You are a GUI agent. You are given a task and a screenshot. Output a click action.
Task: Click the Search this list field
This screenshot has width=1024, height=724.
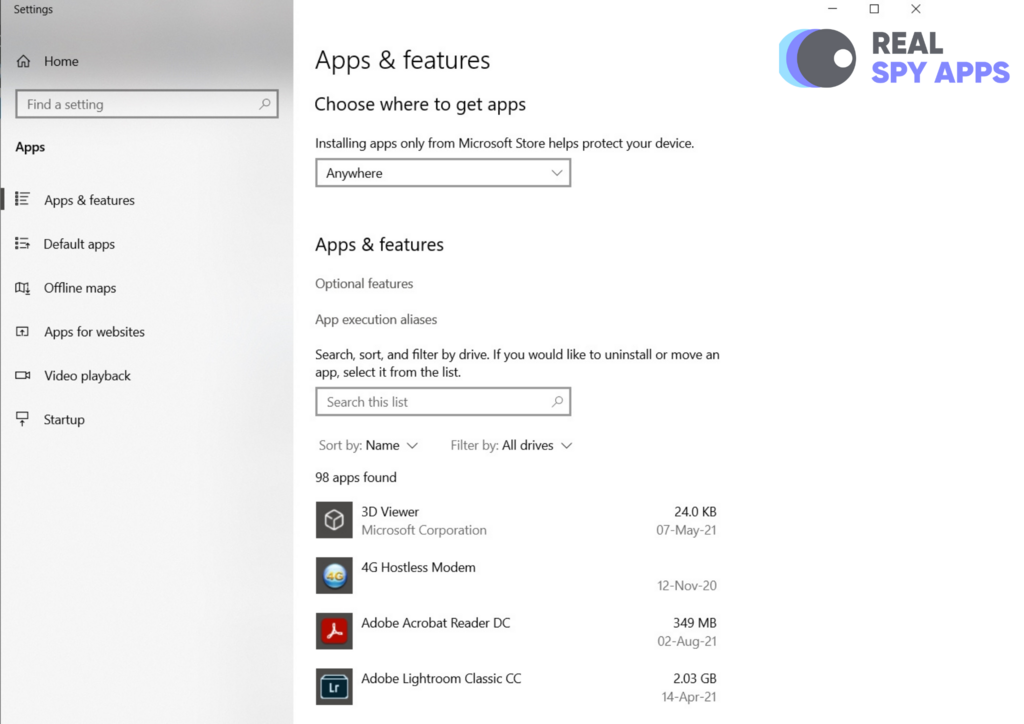[x=443, y=401]
